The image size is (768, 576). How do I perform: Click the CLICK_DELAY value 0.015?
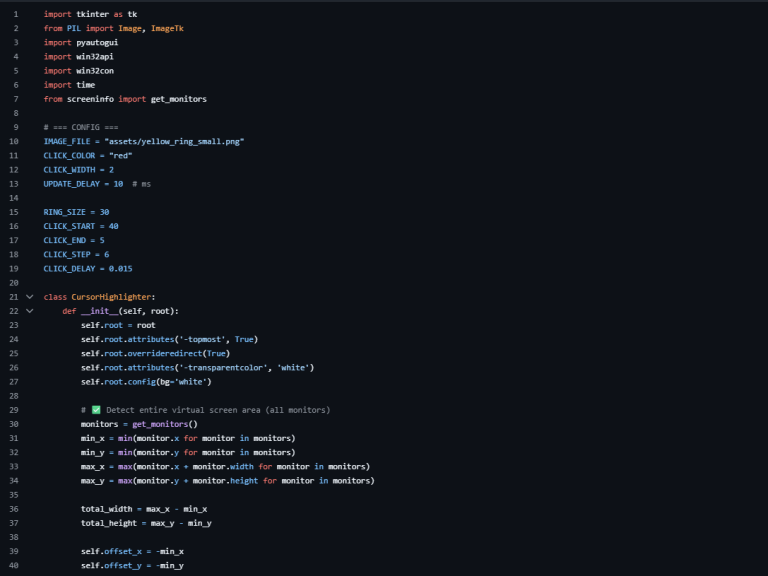(118, 269)
